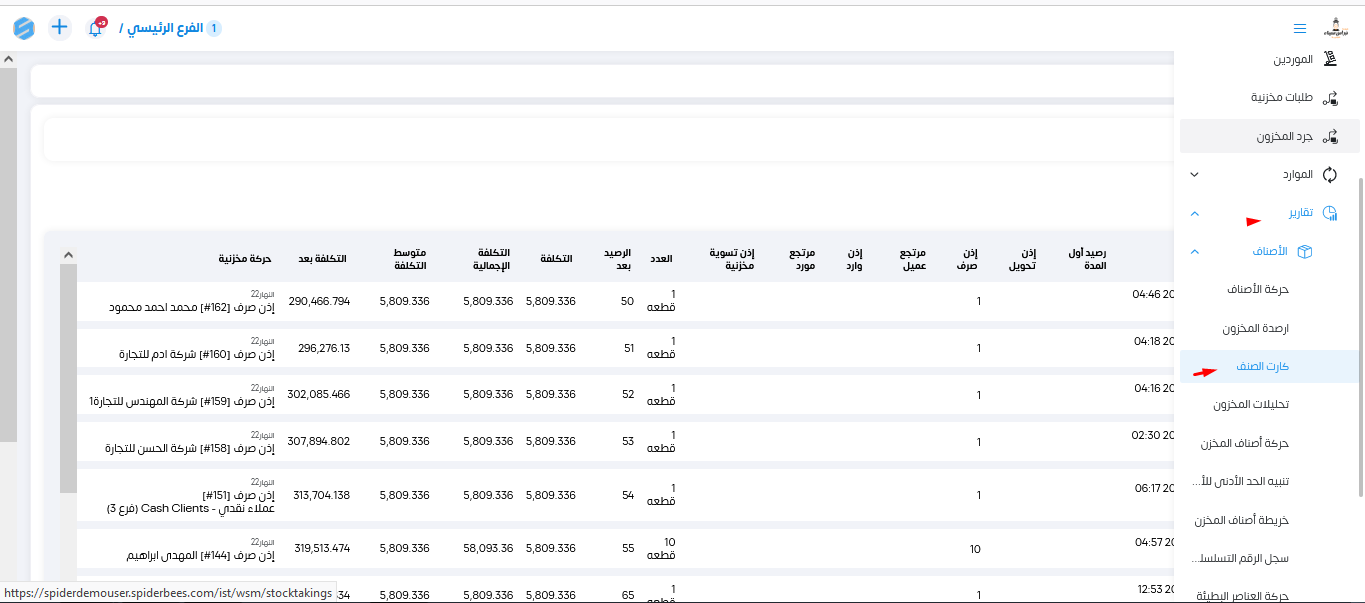
Task: Click the تقارير chart icon
Action: click(1330, 213)
